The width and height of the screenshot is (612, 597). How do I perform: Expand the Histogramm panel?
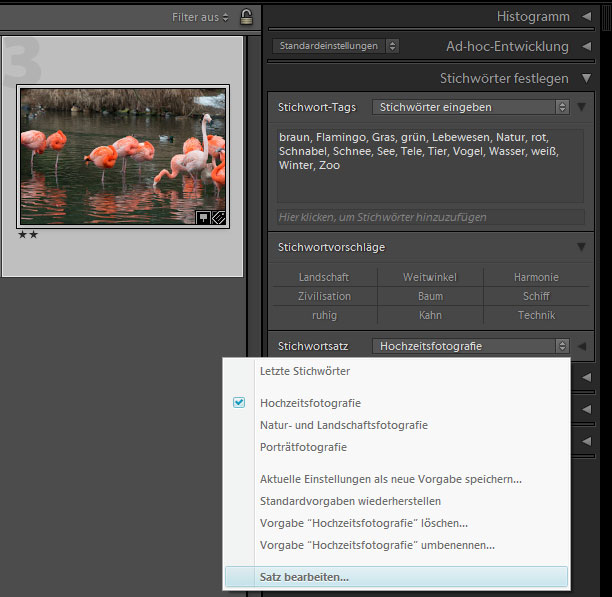pyautogui.click(x=586, y=16)
